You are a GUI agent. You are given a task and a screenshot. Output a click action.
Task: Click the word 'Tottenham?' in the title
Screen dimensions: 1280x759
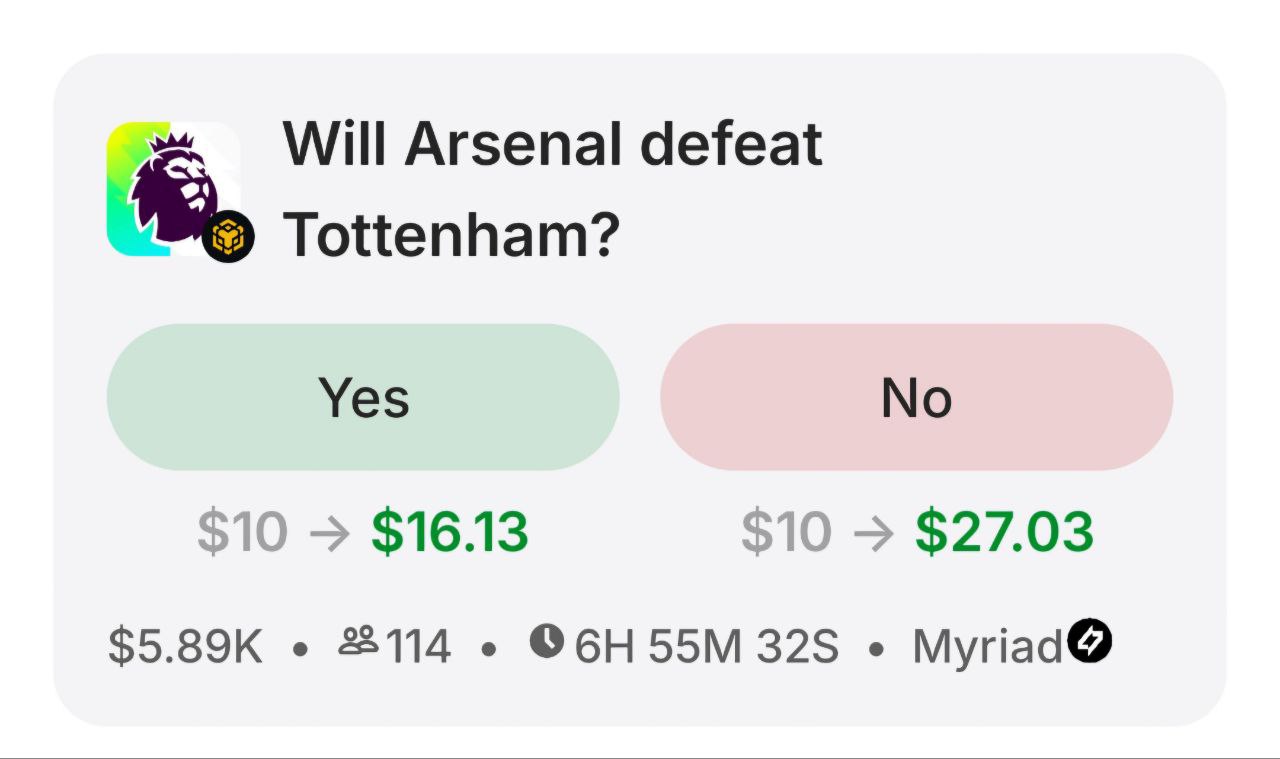tap(451, 234)
